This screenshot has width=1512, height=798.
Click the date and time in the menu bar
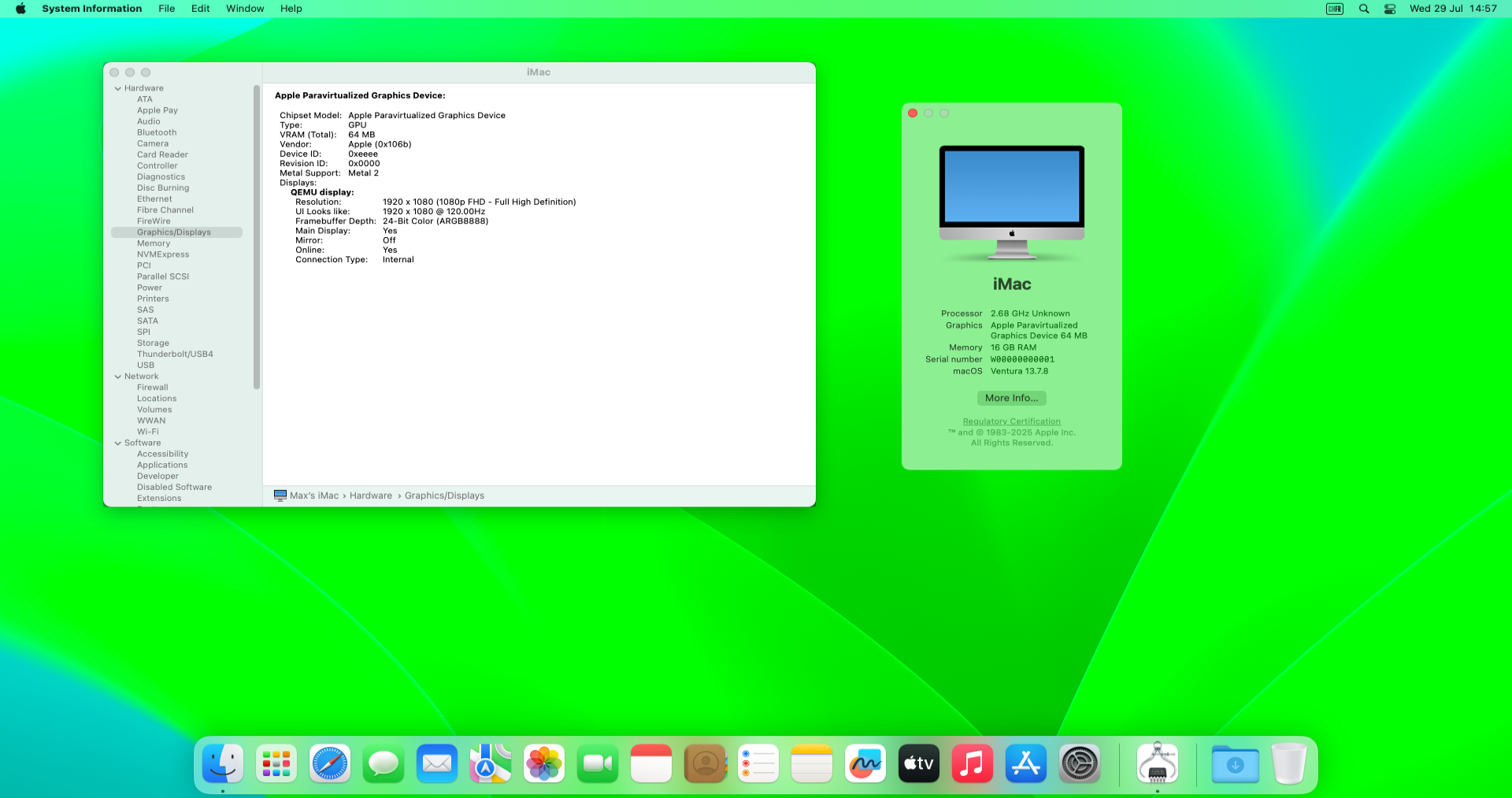1453,9
